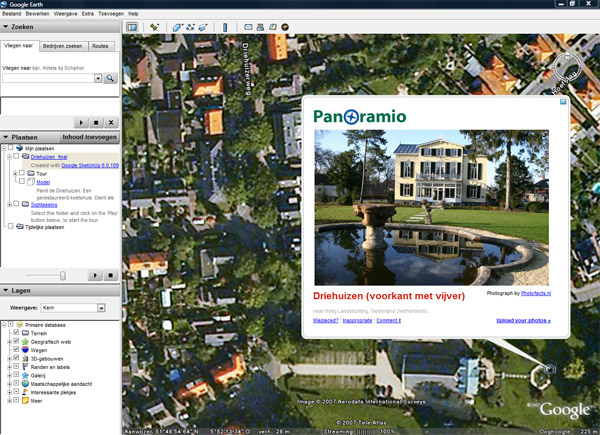Viewport: 600px width, 435px height.
Task: Toggle Mijn plaatsen checkbox
Action: coord(11,148)
